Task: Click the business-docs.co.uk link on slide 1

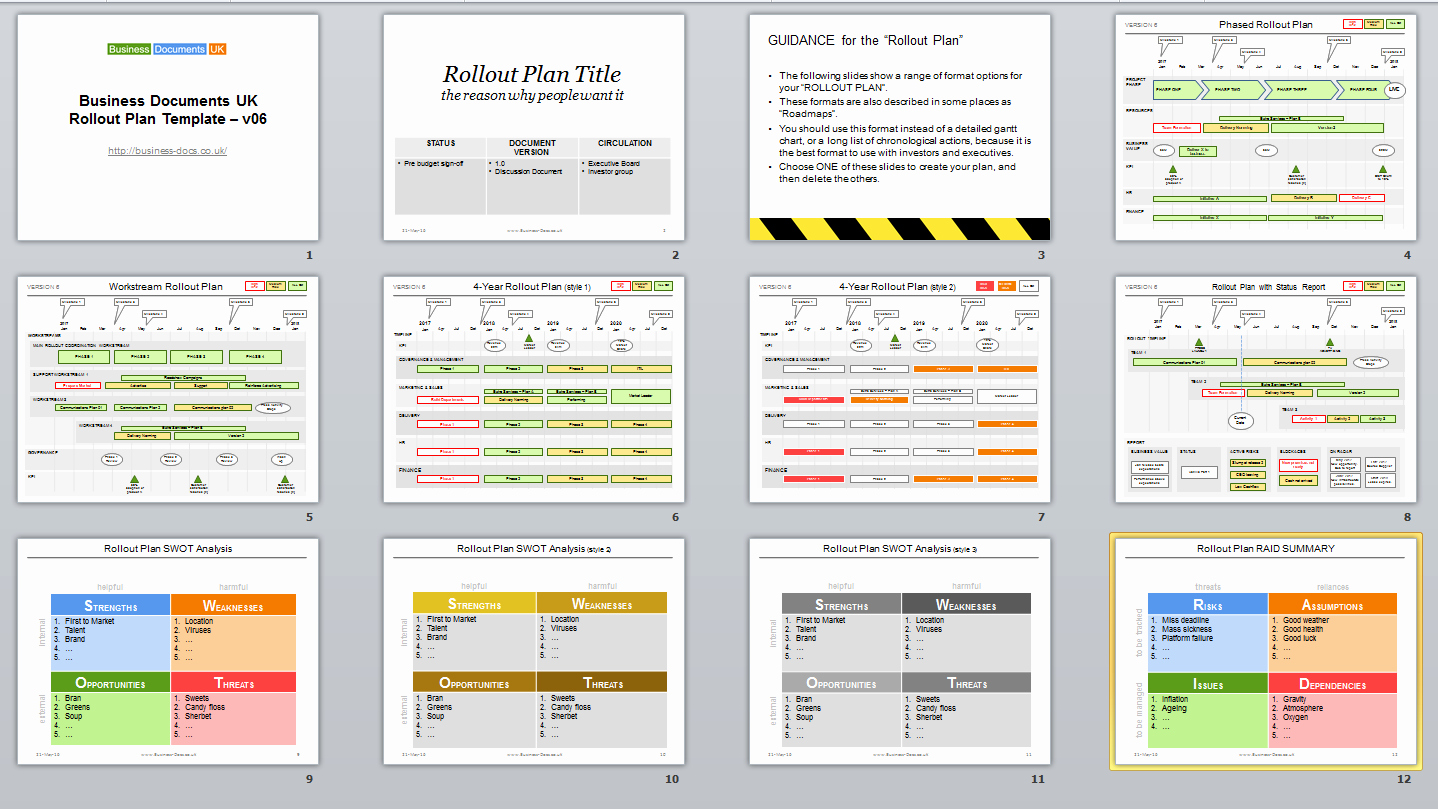Action: pos(168,151)
